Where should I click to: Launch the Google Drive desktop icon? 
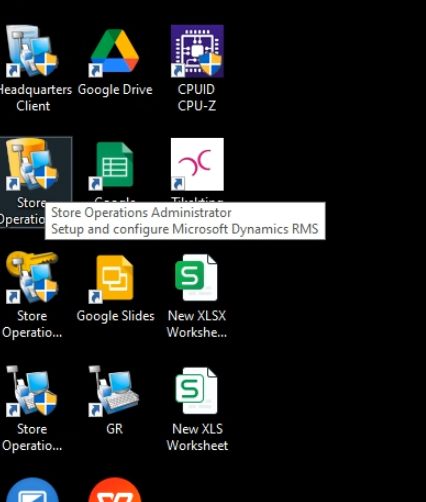115,51
